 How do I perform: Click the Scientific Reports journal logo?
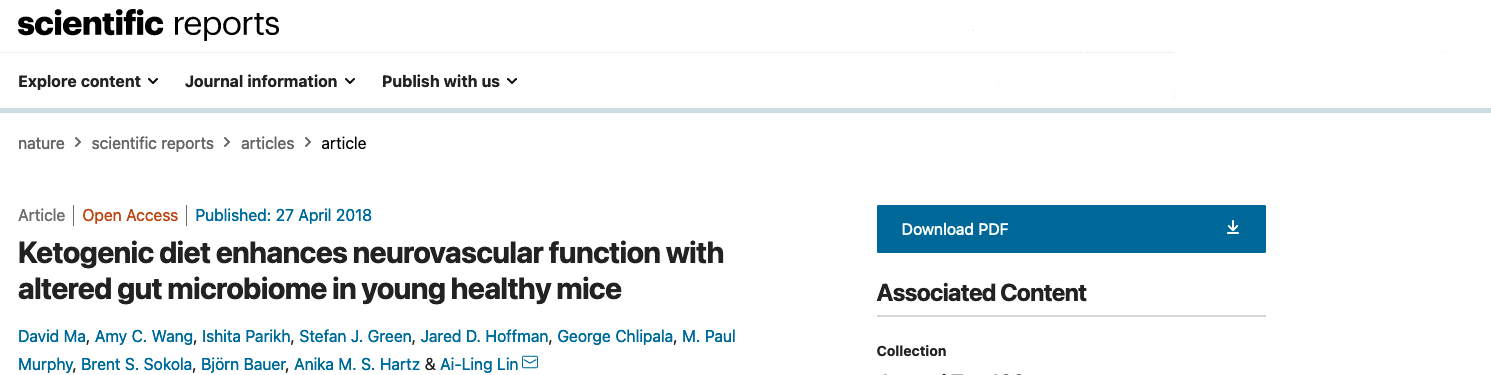point(149,24)
